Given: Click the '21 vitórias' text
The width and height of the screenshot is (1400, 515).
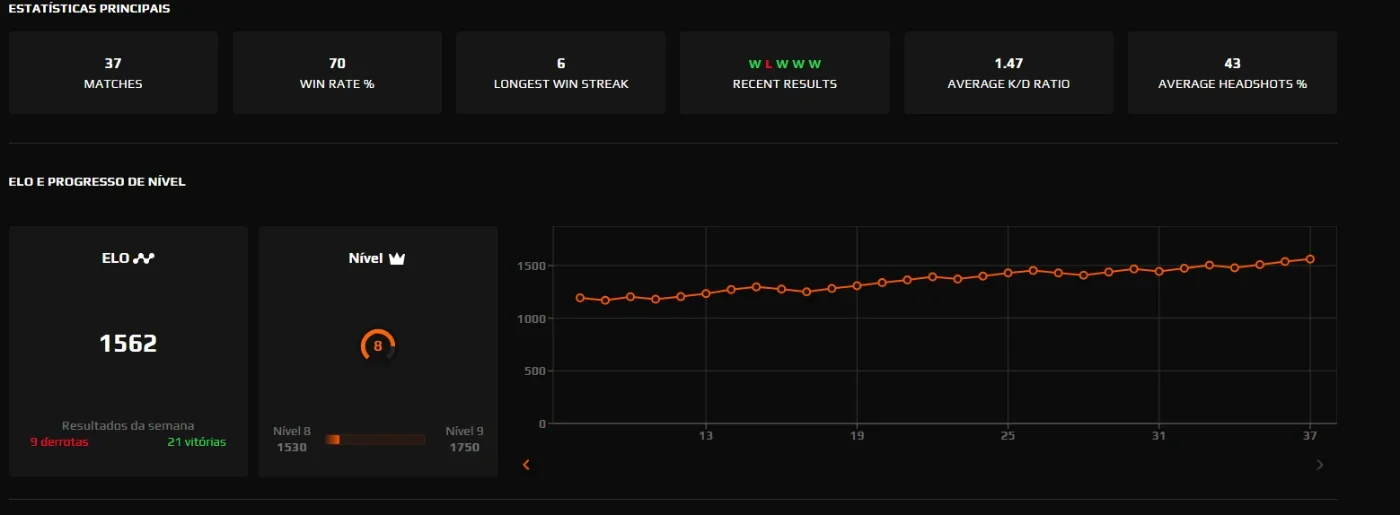Looking at the screenshot, I should pyautogui.click(x=197, y=442).
